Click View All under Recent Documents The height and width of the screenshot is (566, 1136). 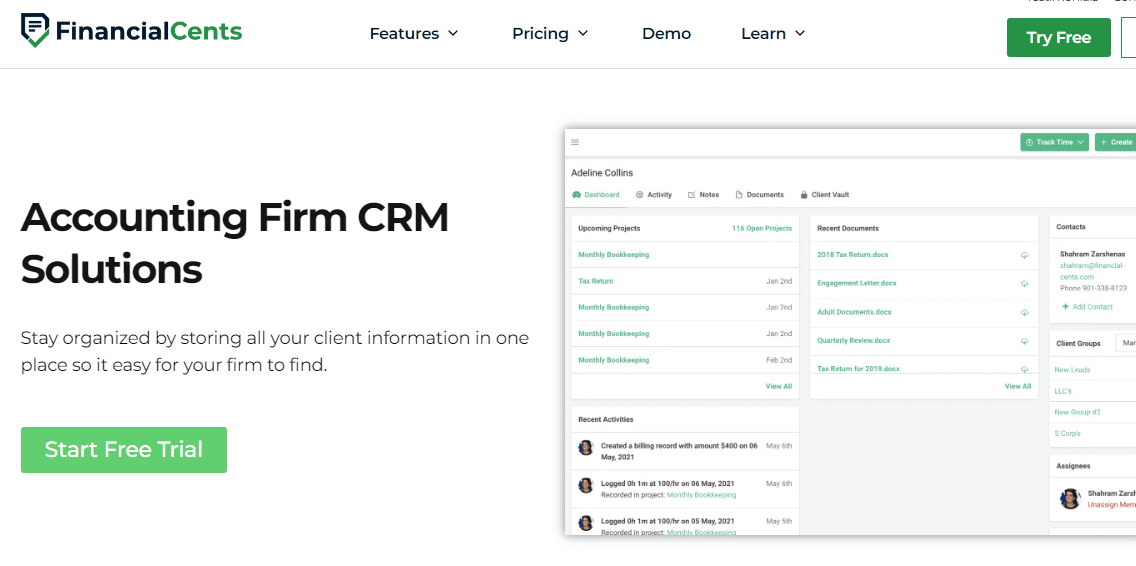[x=1018, y=386]
